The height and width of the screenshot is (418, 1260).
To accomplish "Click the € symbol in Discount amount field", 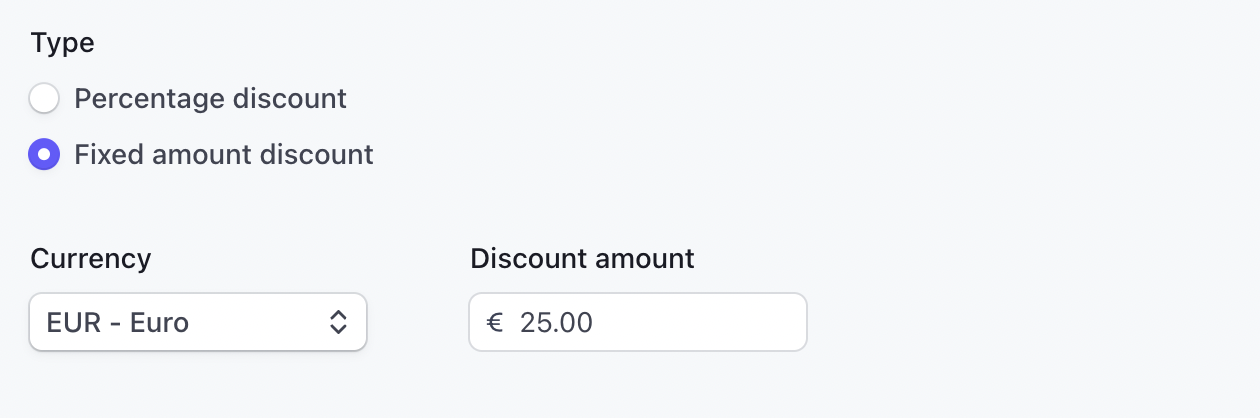I will tap(495, 322).
